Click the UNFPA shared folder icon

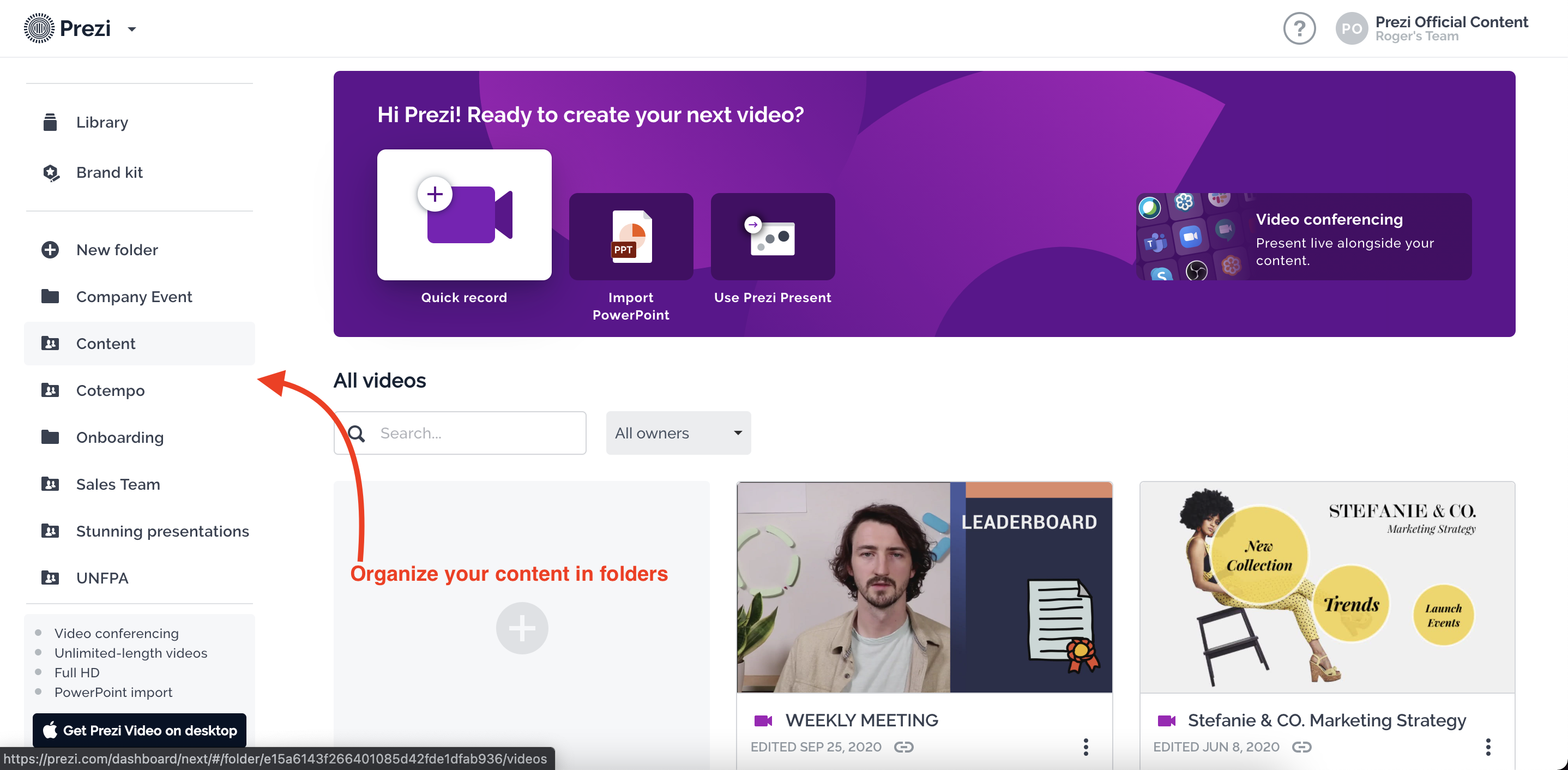(50, 577)
